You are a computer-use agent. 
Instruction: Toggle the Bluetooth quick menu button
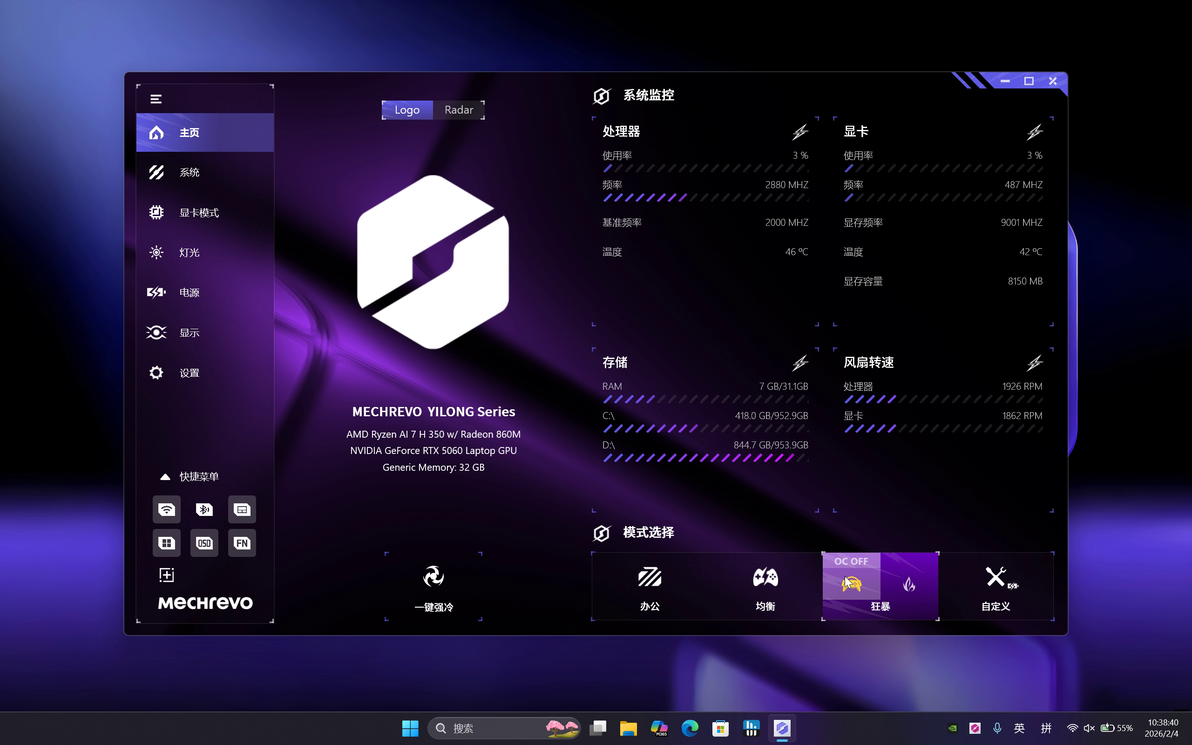(204, 509)
